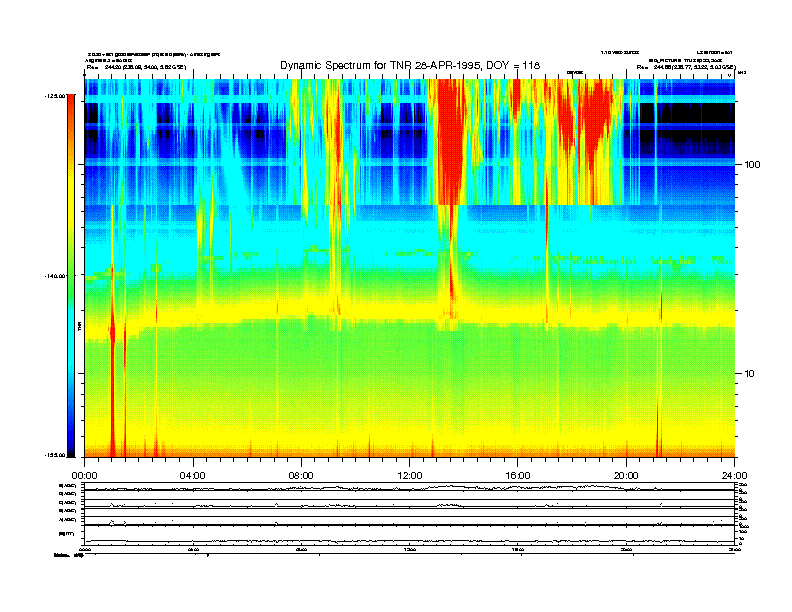Click the 10 frequency axis label

[750, 374]
